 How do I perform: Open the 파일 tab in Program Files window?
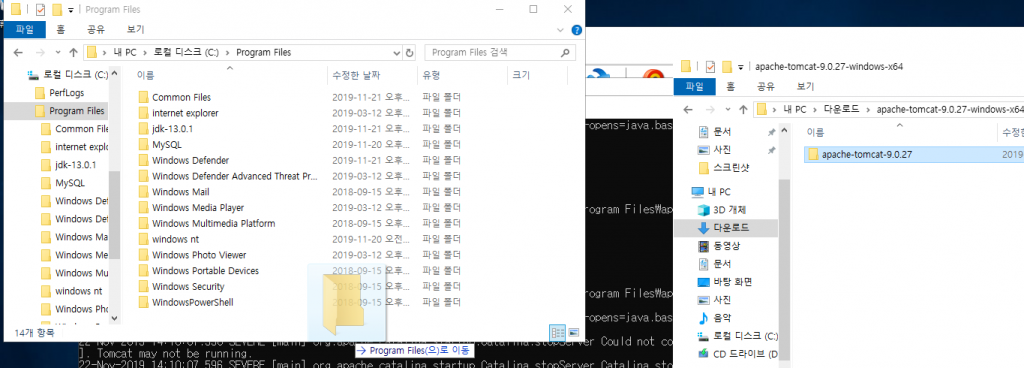point(25,29)
